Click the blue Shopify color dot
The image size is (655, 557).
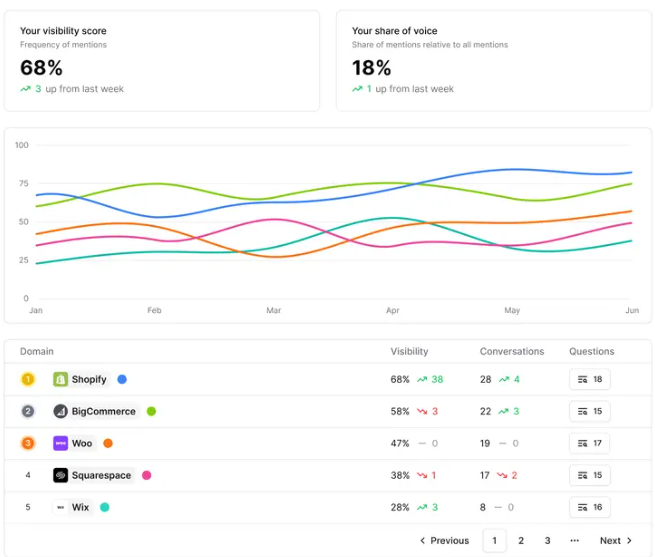point(122,380)
